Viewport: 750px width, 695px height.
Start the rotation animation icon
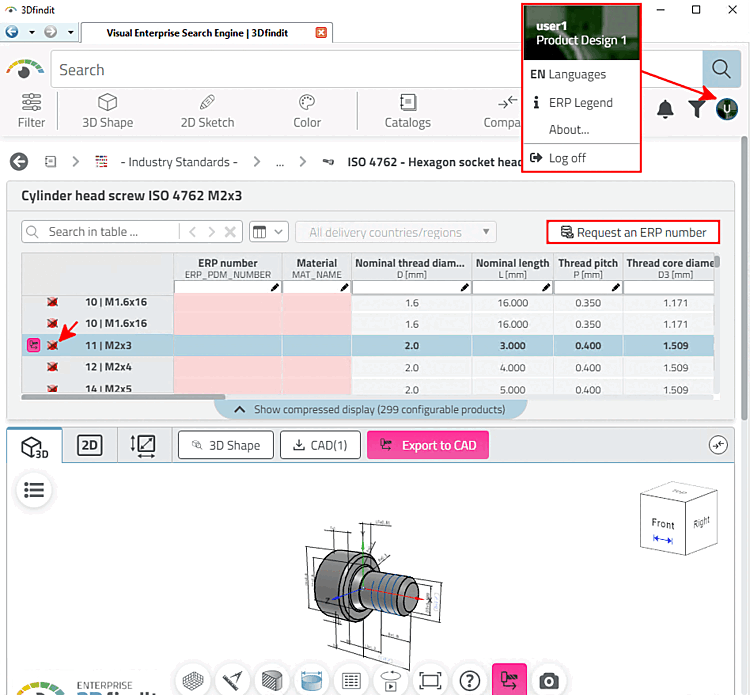coord(391,680)
